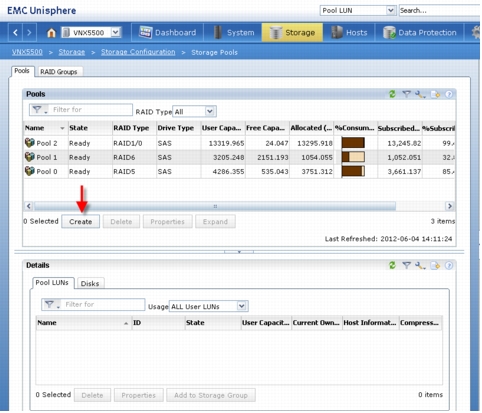The image size is (482, 413).
Task: Click the Create pool button
Action: pyautogui.click(x=81, y=222)
